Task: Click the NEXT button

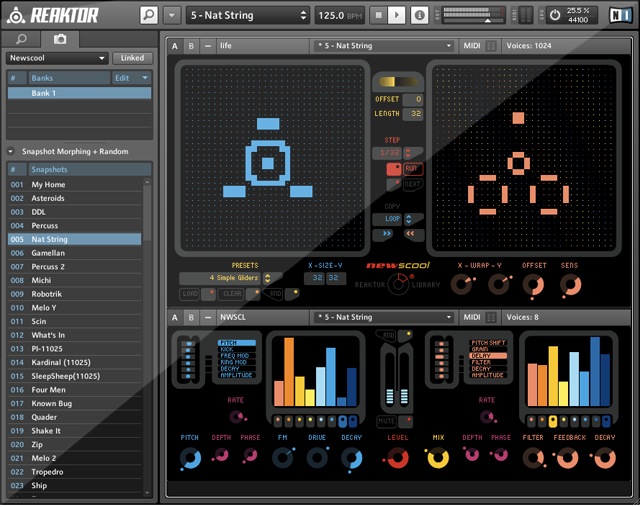Action: tap(413, 184)
